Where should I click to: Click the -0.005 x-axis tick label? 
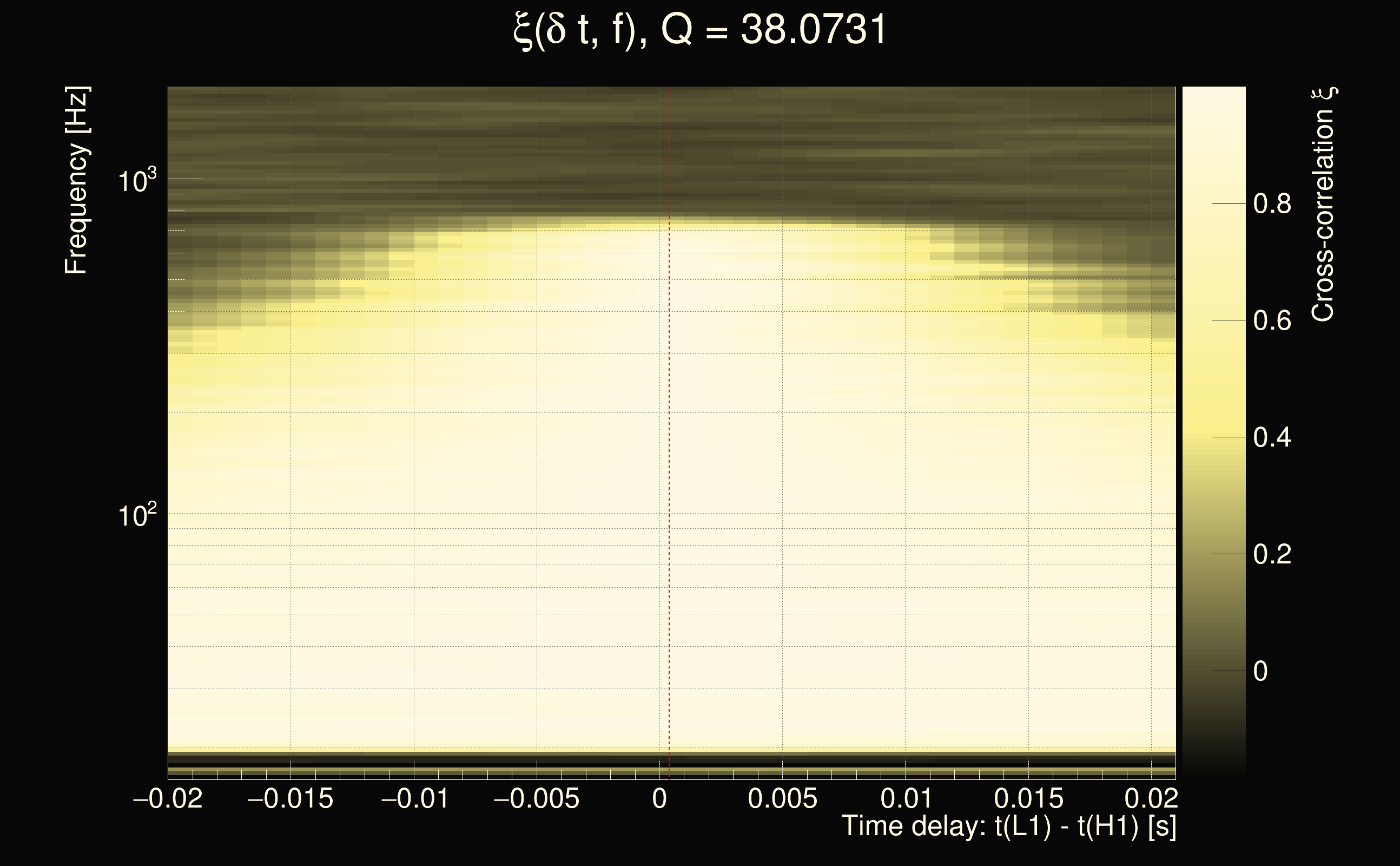tap(536, 798)
